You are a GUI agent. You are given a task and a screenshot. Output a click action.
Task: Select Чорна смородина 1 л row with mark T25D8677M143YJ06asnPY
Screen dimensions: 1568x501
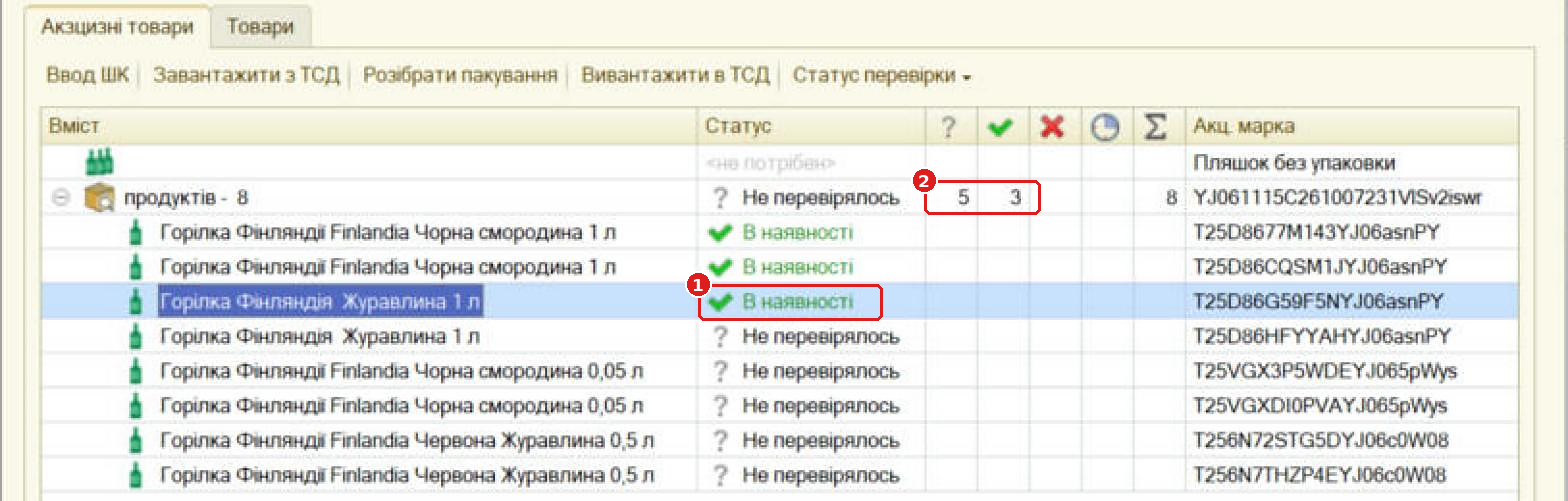(779, 233)
